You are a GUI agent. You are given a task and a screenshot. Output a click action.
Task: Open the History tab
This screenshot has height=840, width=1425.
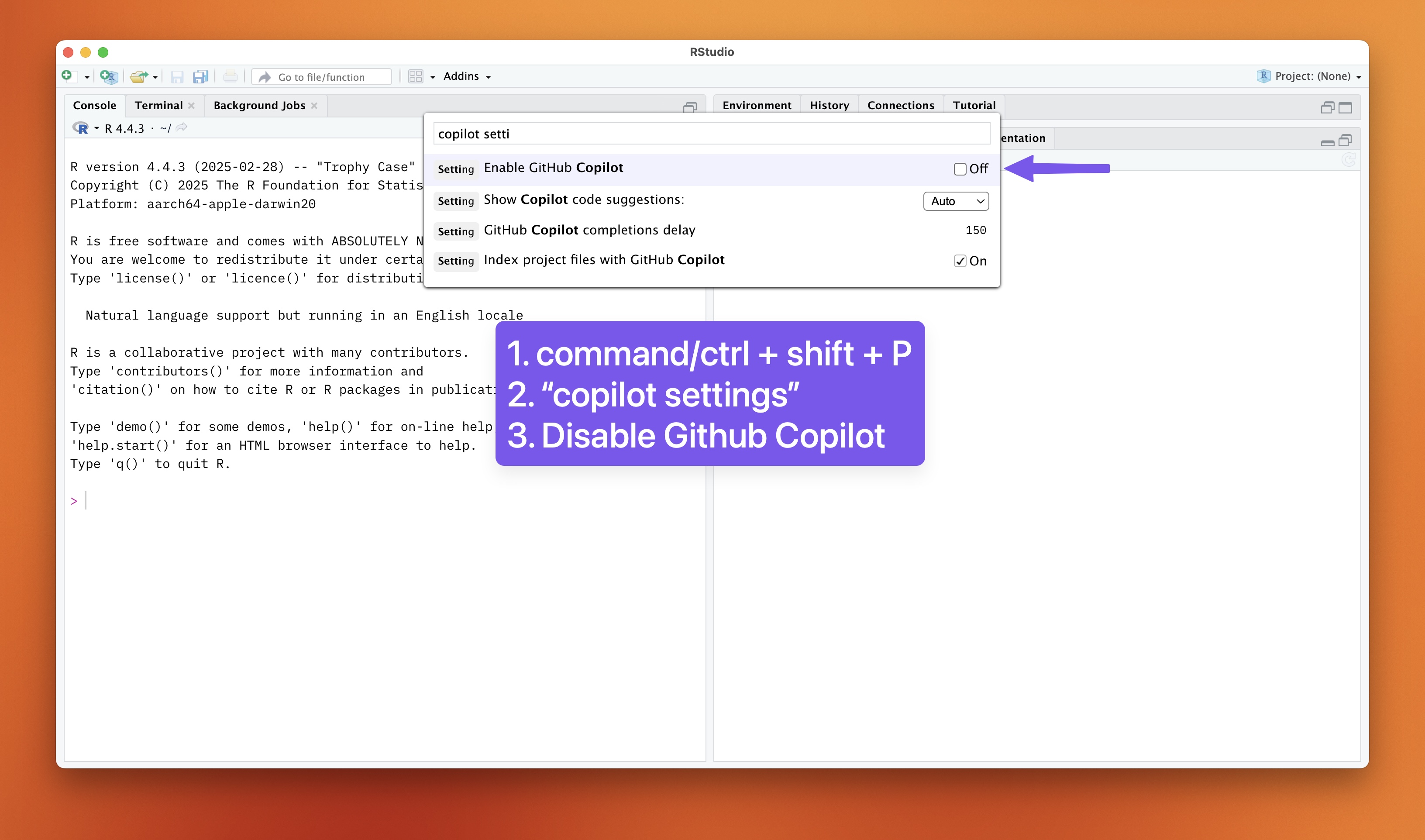click(829, 105)
